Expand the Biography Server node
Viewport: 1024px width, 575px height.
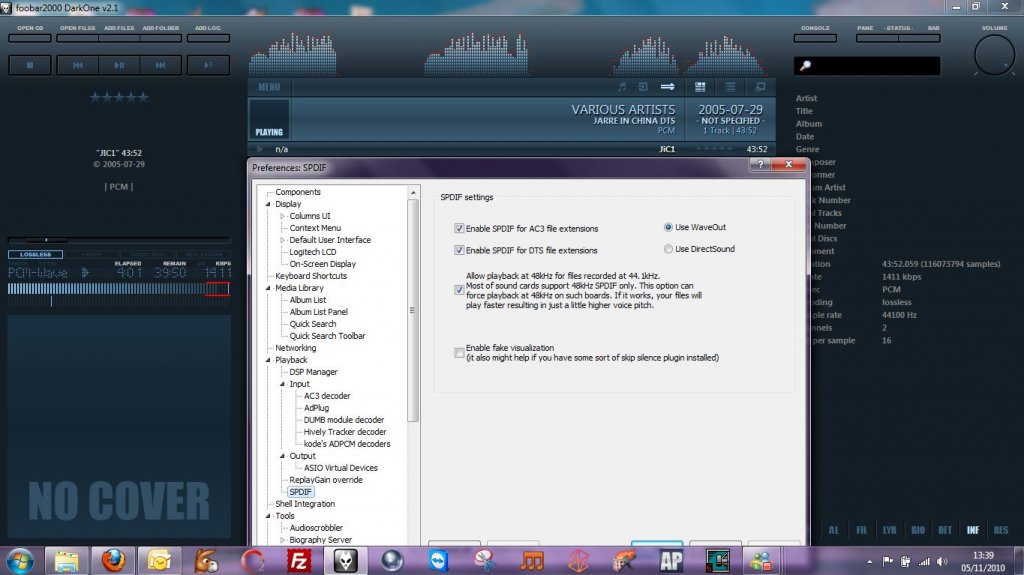(x=282, y=540)
